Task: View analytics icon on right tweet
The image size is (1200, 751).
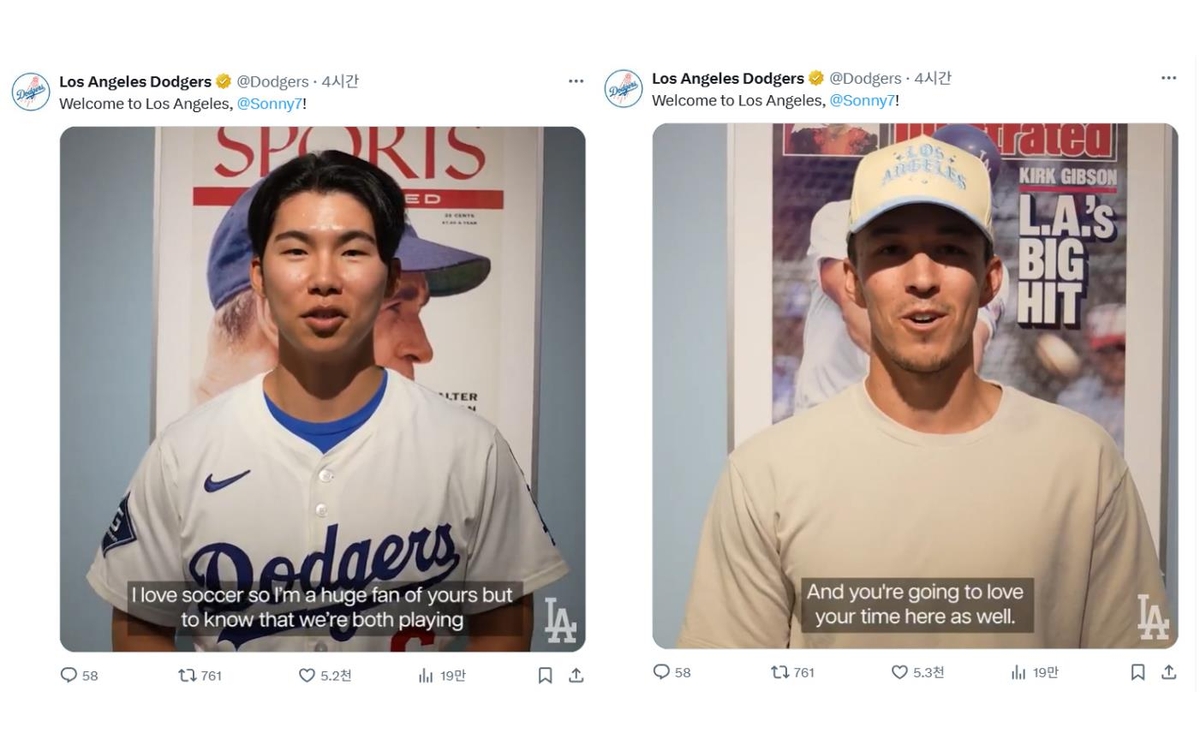Action: click(x=1019, y=673)
